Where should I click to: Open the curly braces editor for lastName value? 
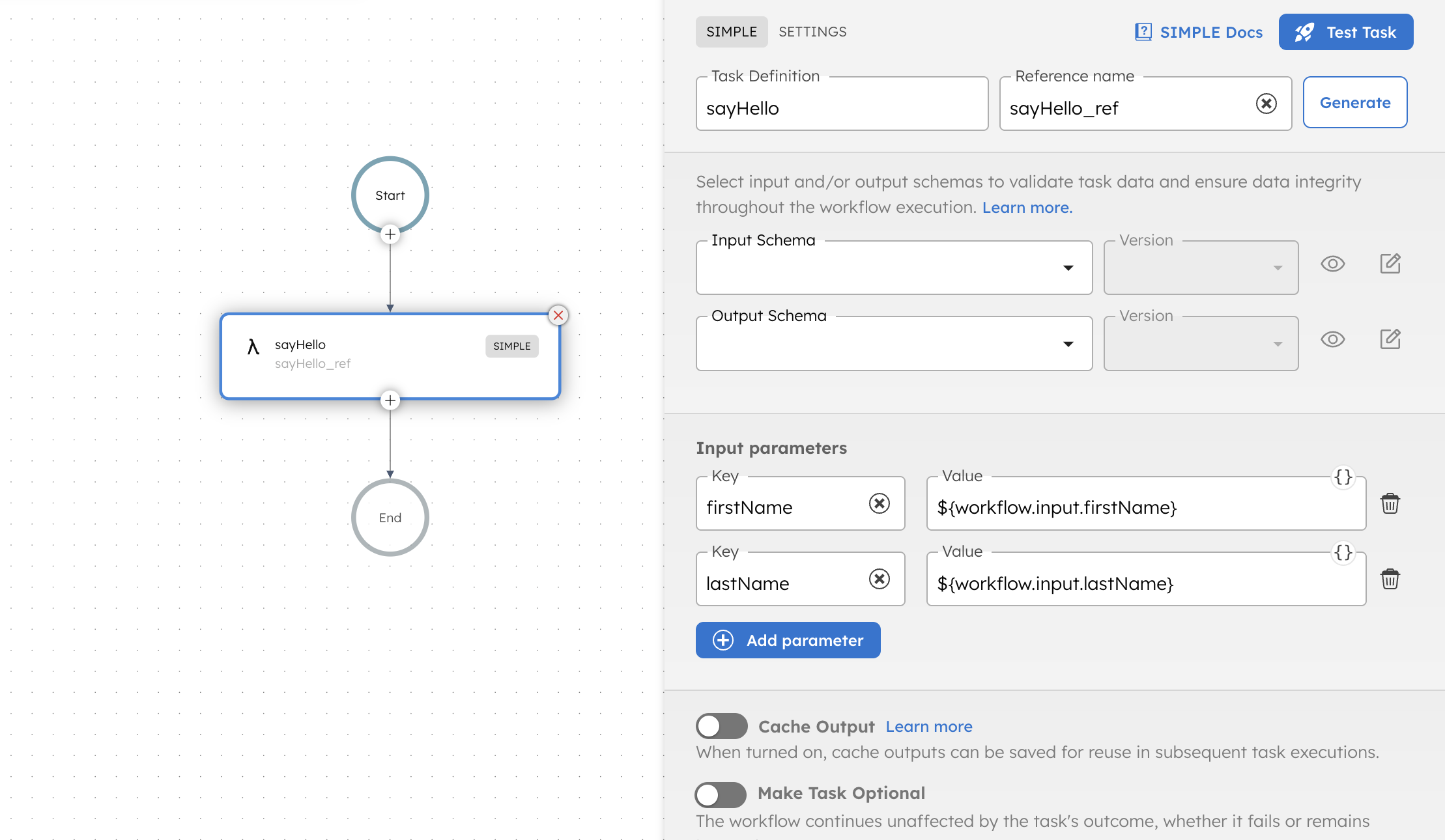click(x=1342, y=553)
